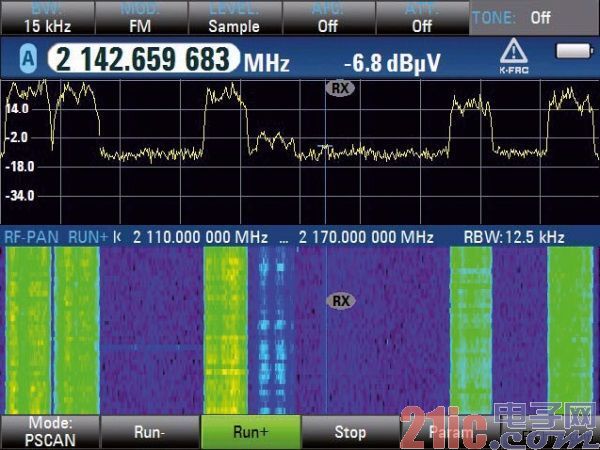This screenshot has height=450, width=600.
Task: Toggle the AFC Off softkey
Action: (x=328, y=18)
